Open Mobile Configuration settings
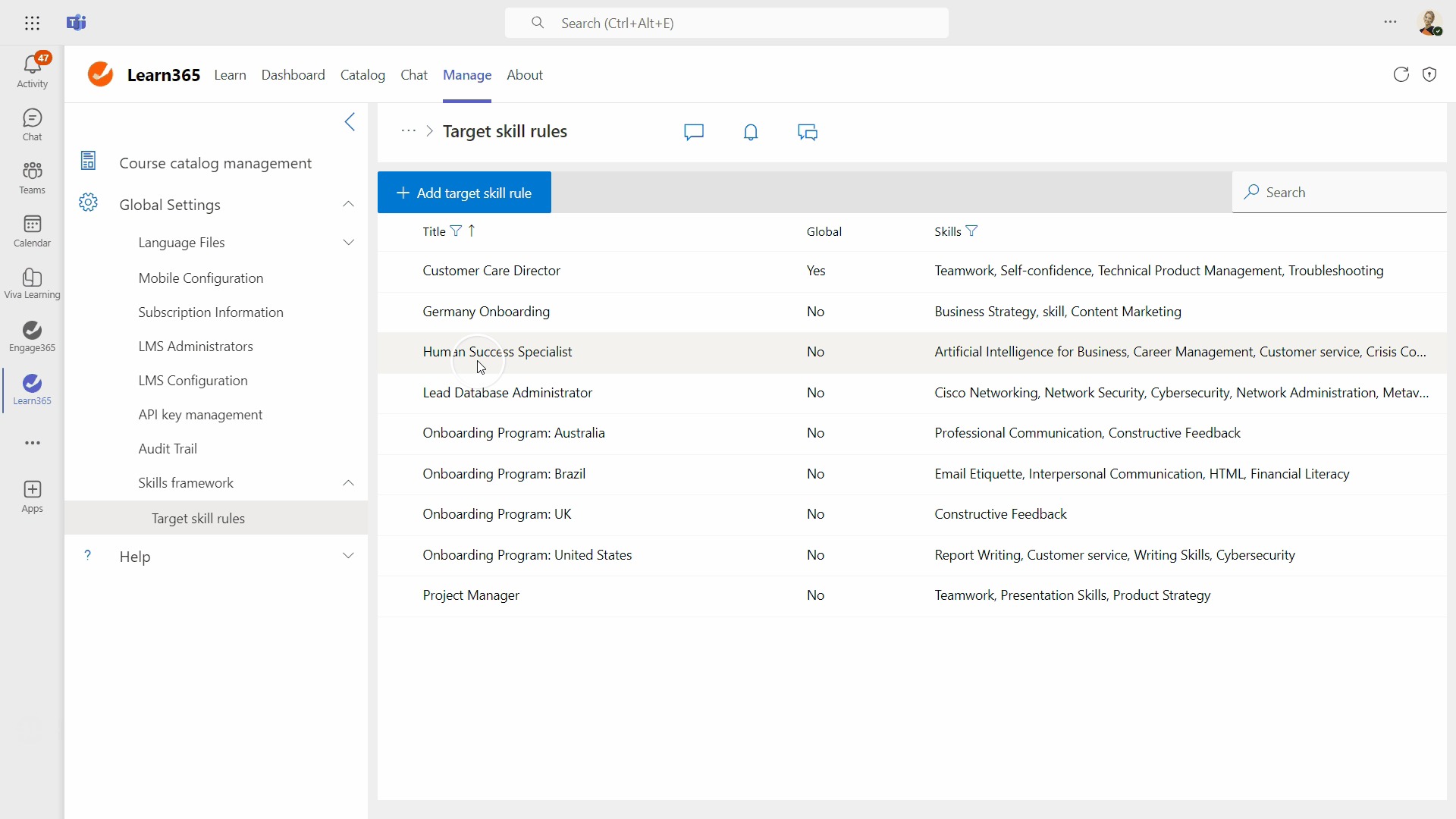Image resolution: width=1456 pixels, height=819 pixels. [201, 278]
